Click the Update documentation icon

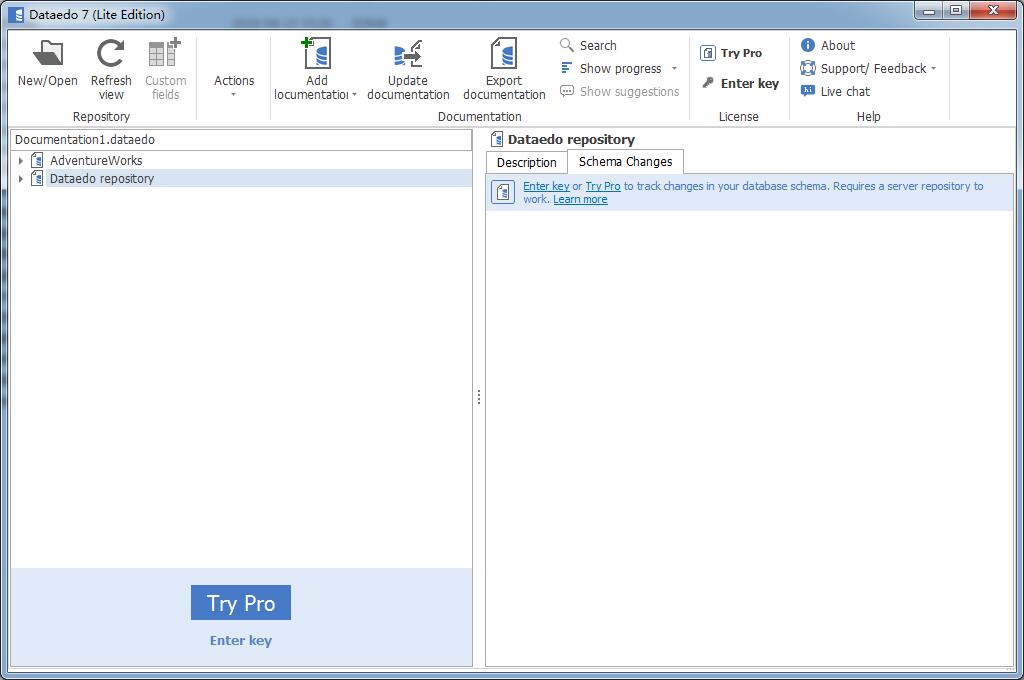(408, 54)
